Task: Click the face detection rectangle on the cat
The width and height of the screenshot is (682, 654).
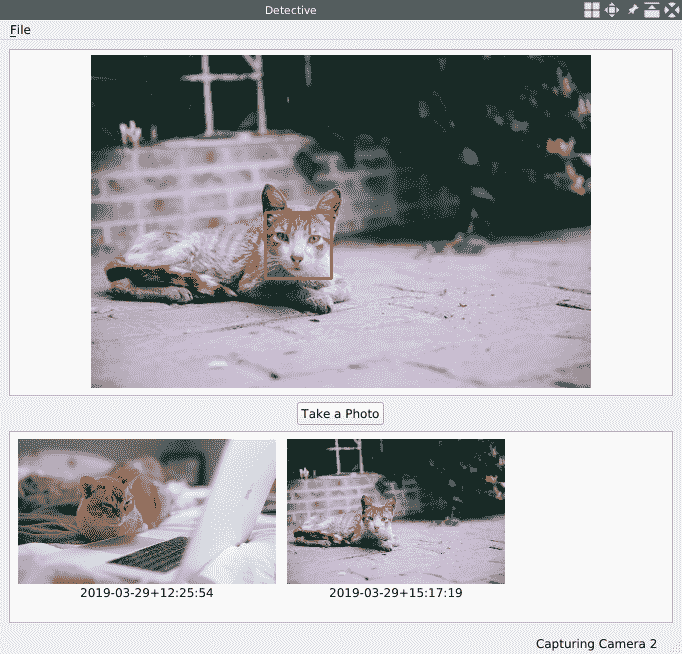Action: coord(298,244)
